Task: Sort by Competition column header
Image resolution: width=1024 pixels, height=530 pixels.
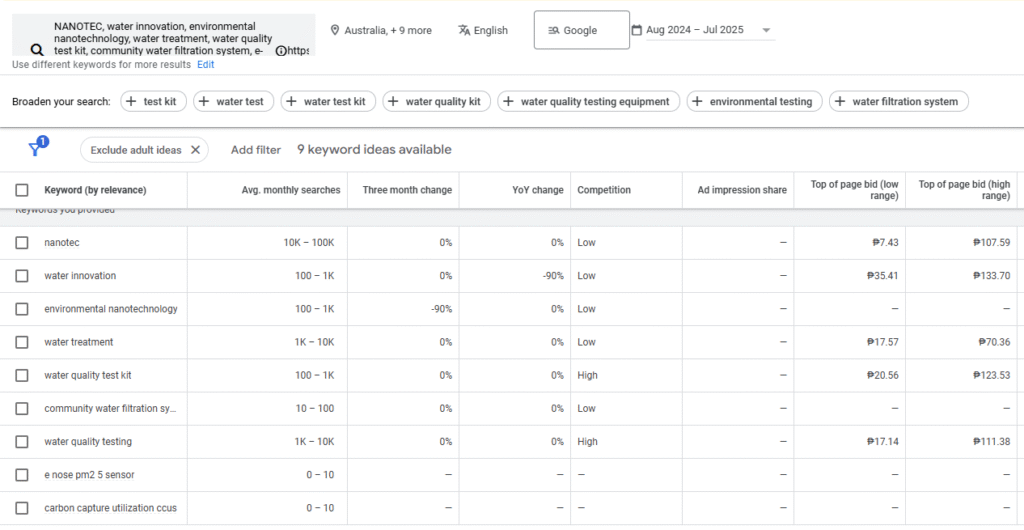Action: pos(604,190)
